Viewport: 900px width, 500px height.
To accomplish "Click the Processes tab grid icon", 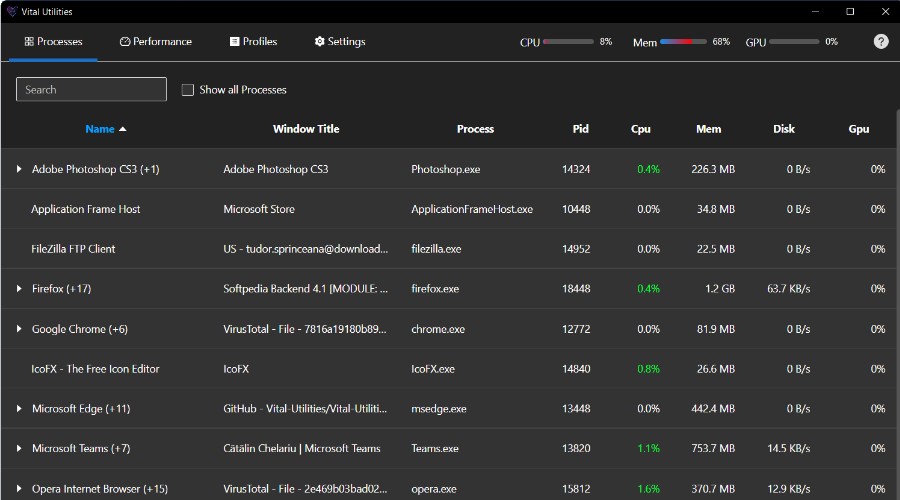I will 29,41.
